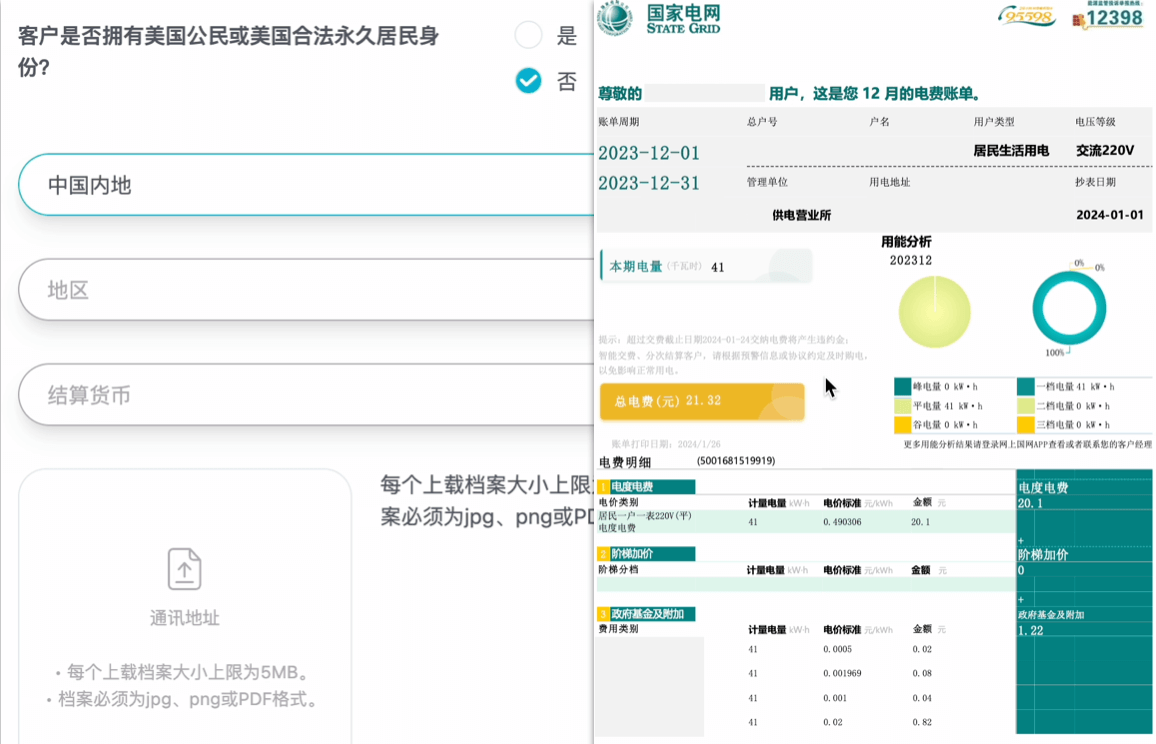
Task: Click the yellow swatch beside 谷电量
Action: [x=902, y=425]
